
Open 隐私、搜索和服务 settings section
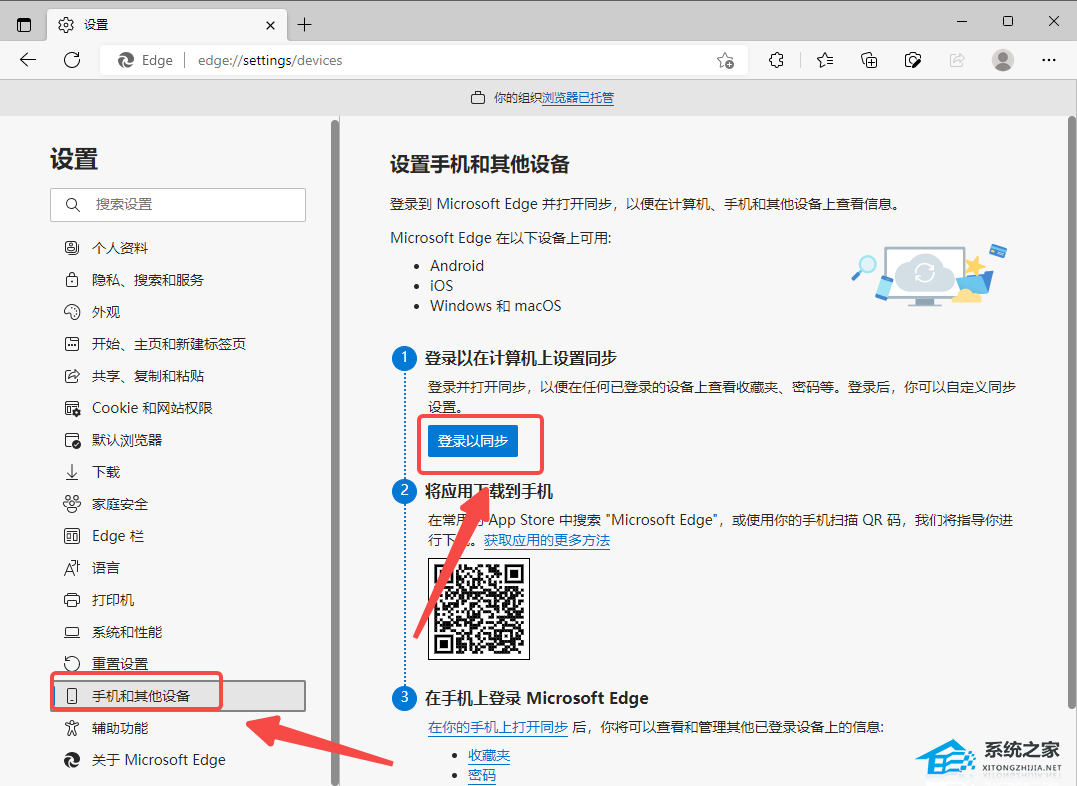coord(147,280)
